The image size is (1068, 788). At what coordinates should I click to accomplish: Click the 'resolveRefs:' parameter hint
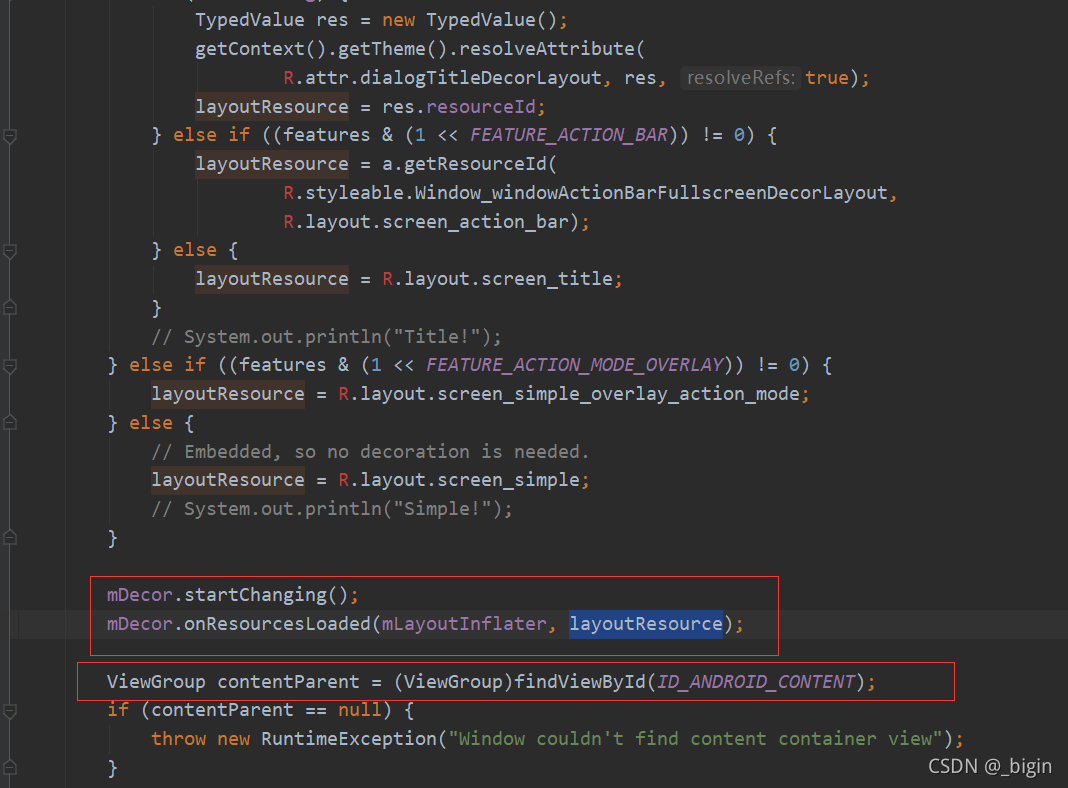[x=741, y=78]
